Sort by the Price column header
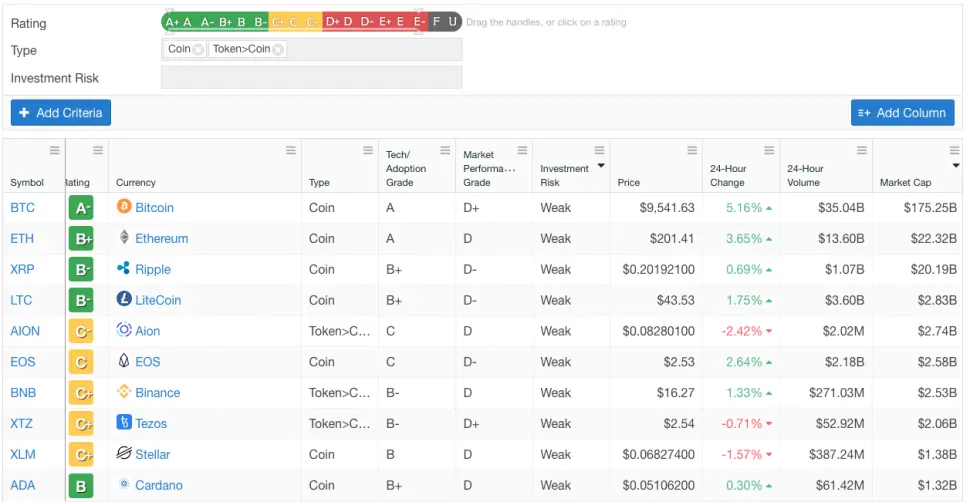Screen dimensions: 970x502 629,183
